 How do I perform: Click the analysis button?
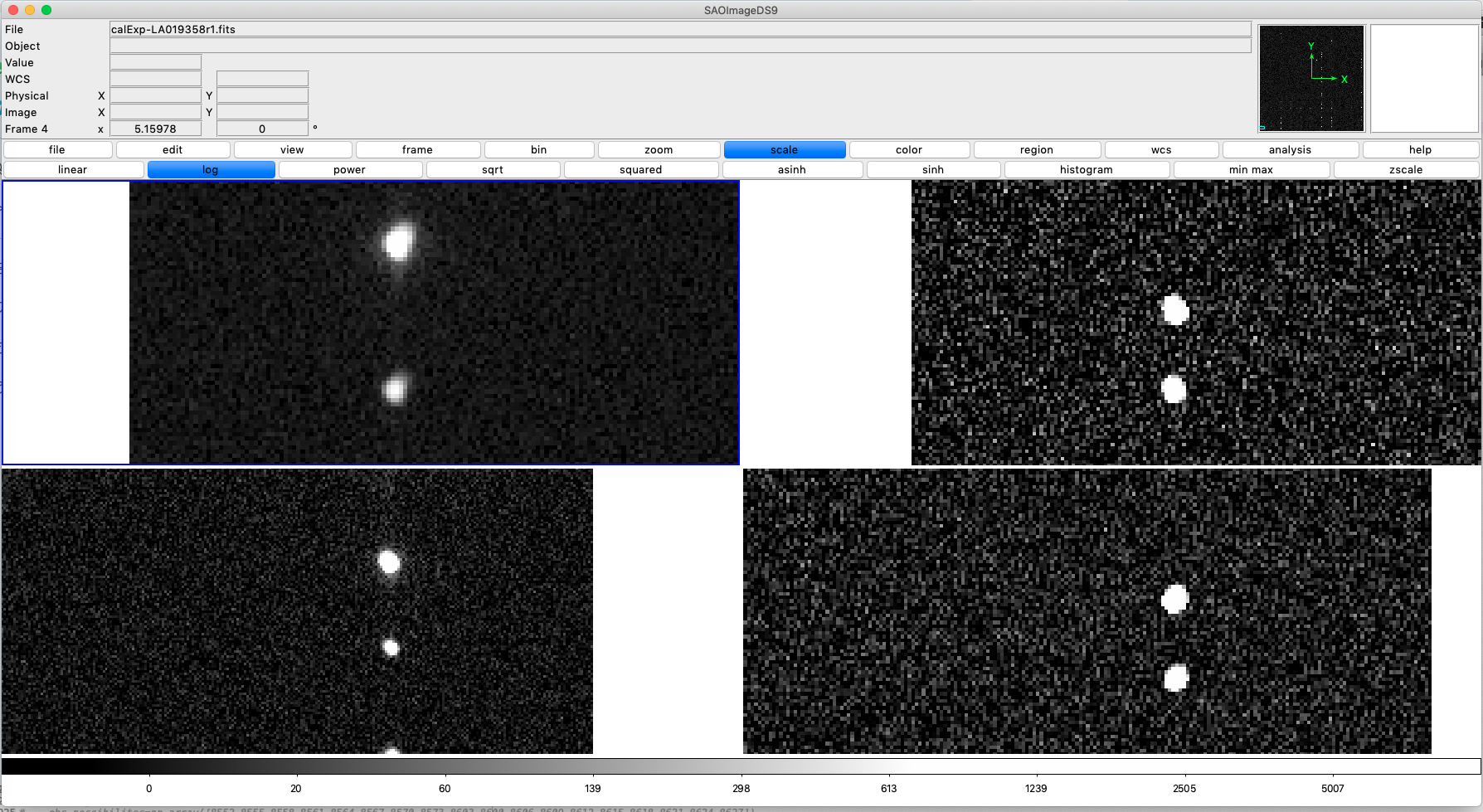1290,149
